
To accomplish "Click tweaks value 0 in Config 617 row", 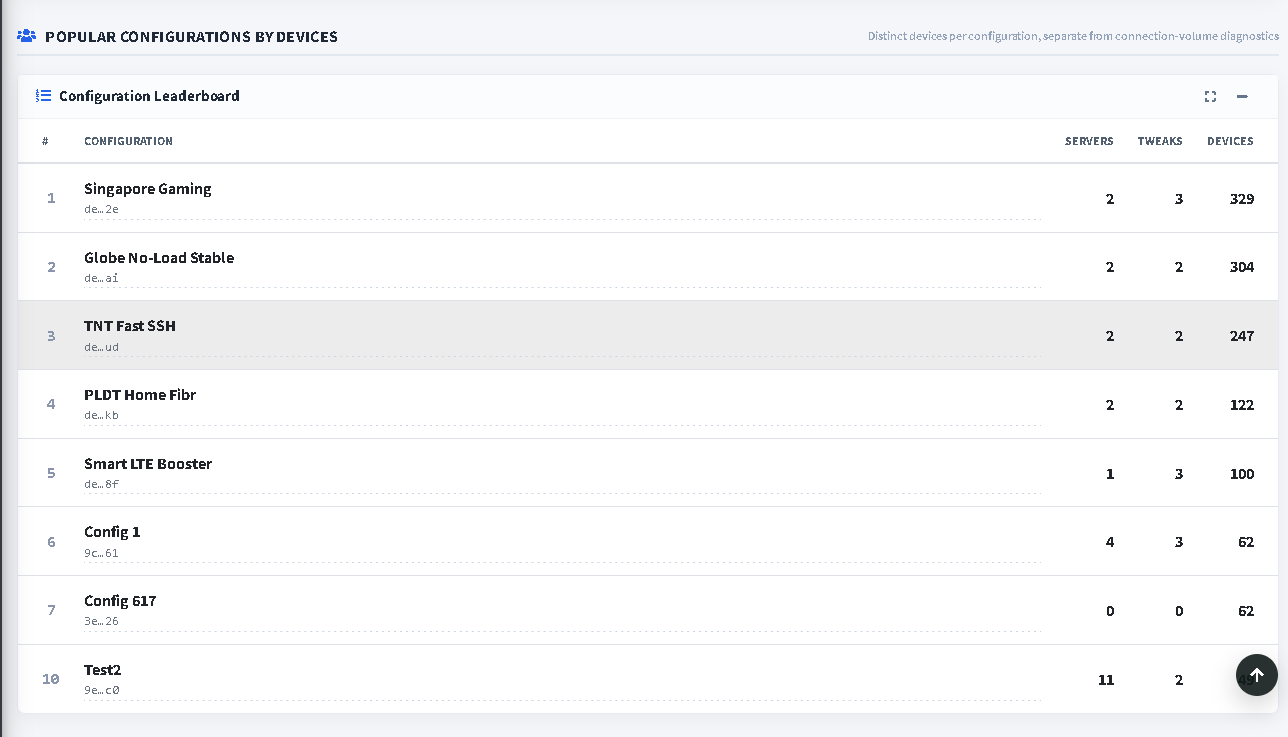I will 1179,611.
